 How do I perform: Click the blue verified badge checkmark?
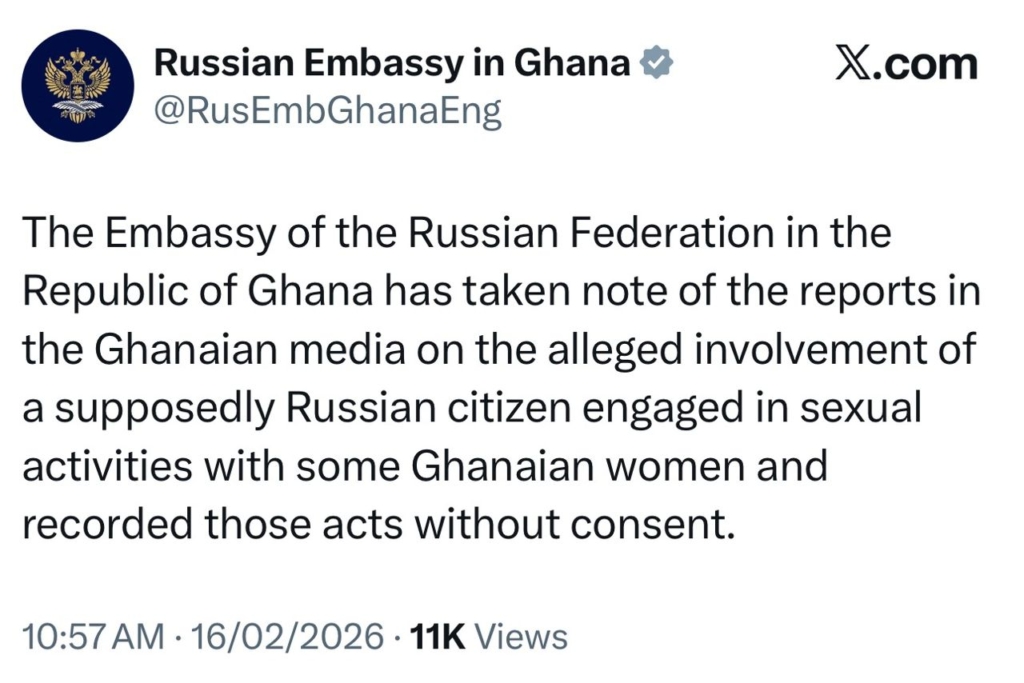(655, 63)
